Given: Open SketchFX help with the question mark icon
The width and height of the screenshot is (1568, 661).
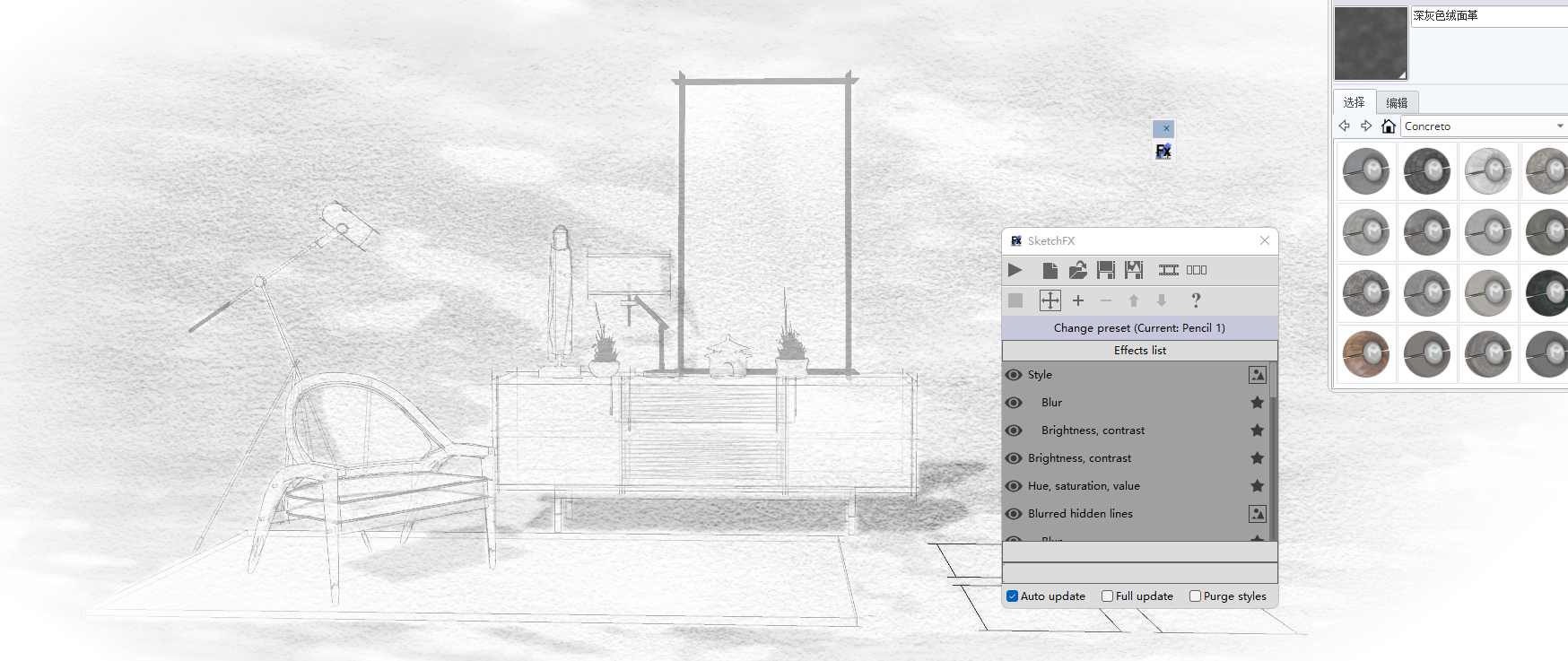Looking at the screenshot, I should tap(1195, 300).
